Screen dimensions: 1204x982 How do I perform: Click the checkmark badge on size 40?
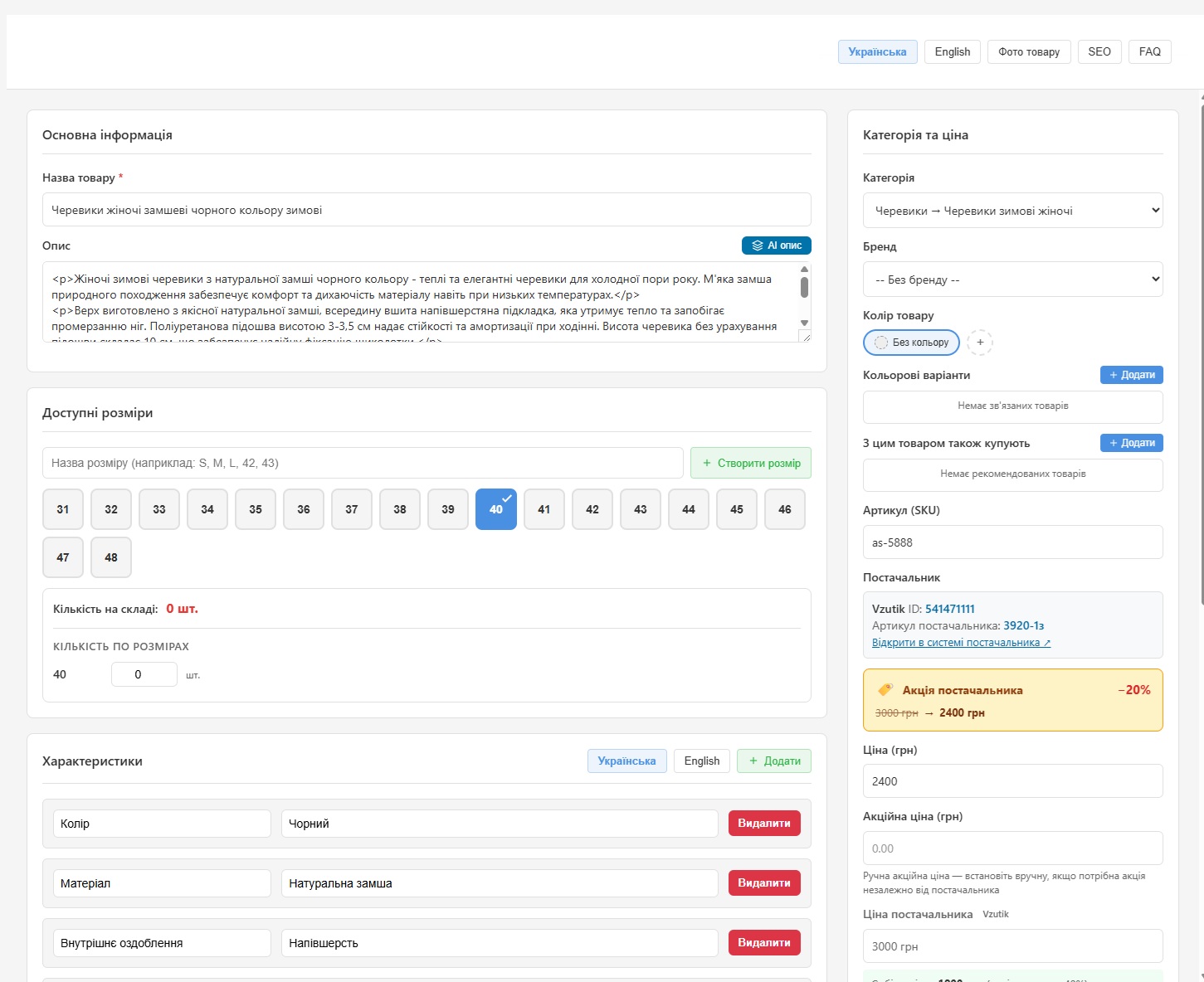506,498
